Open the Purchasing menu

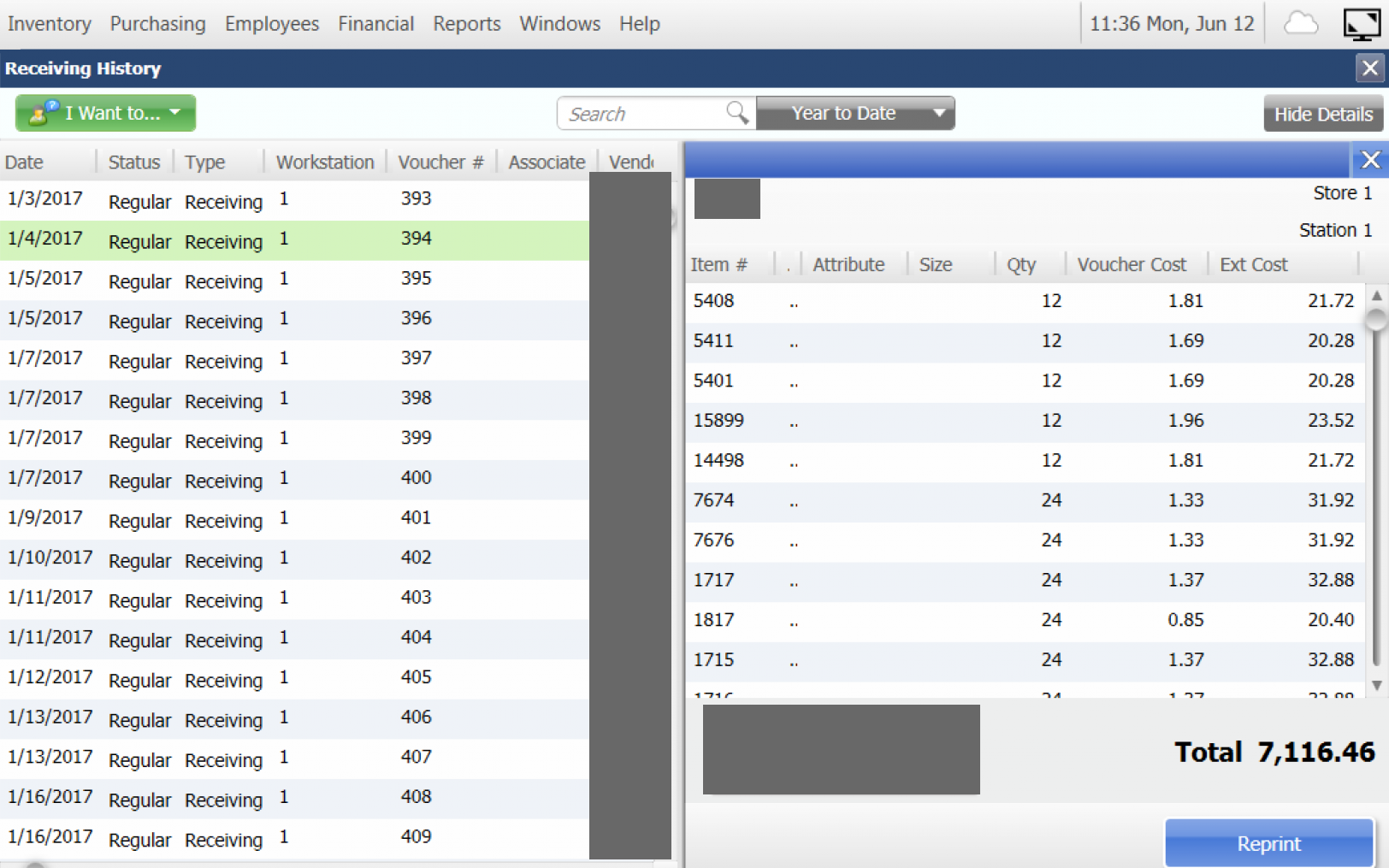tap(157, 24)
